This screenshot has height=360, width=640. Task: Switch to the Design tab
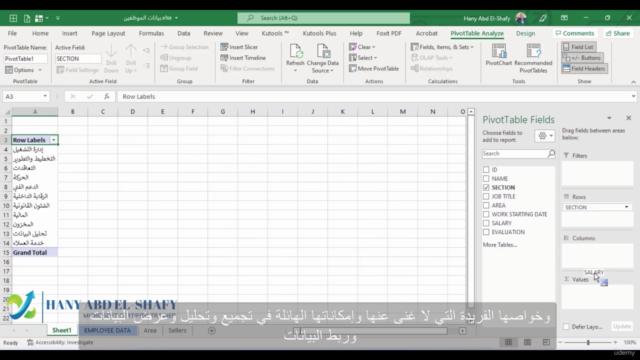pos(525,33)
